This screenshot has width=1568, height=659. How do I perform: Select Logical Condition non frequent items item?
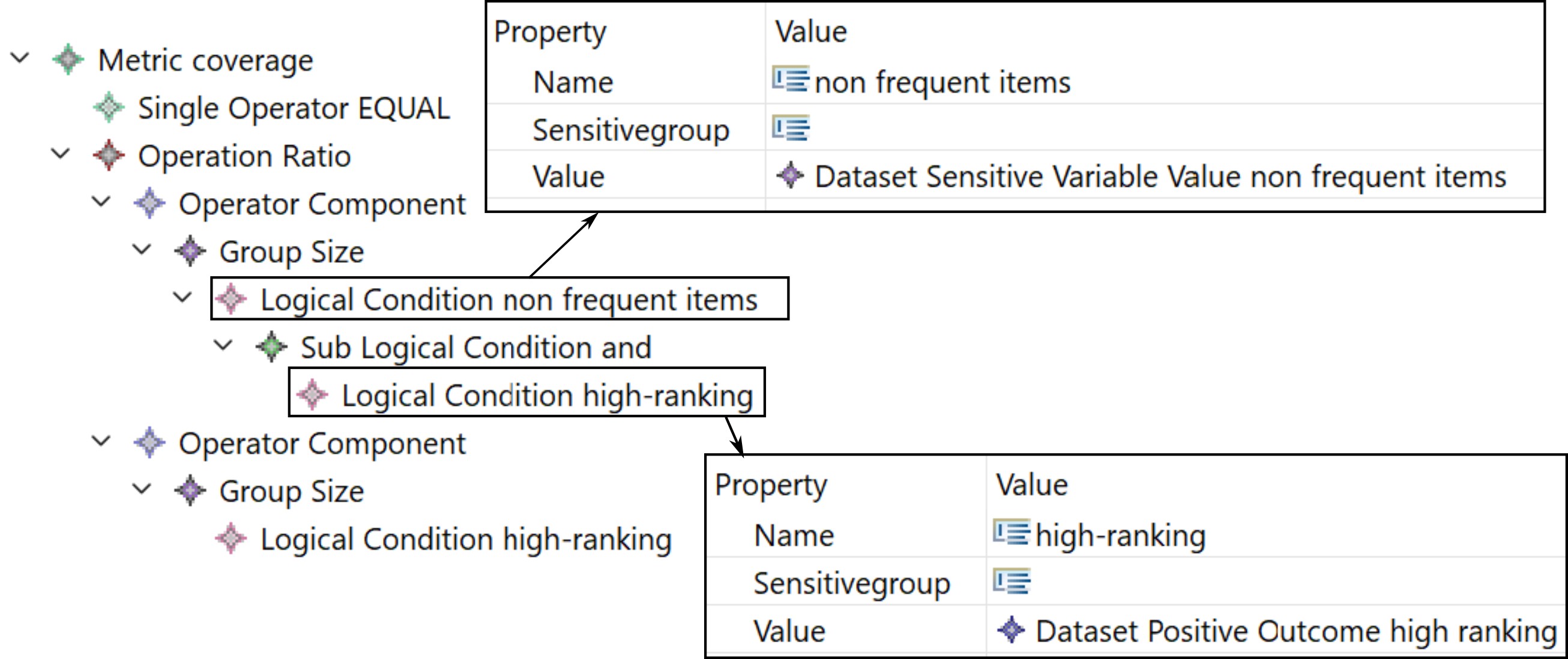(499, 299)
